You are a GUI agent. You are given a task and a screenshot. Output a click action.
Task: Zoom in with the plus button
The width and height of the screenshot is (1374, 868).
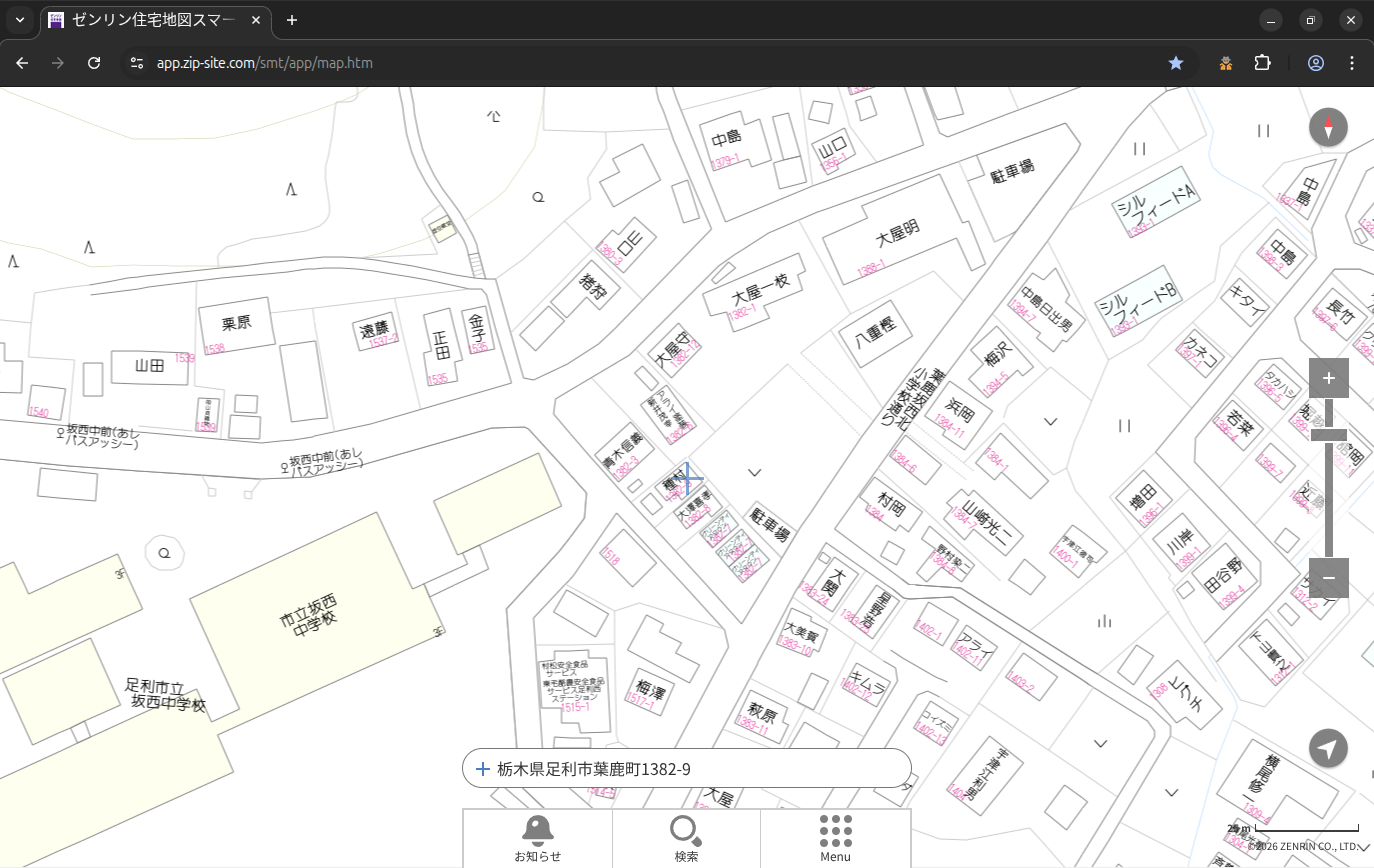[x=1328, y=378]
